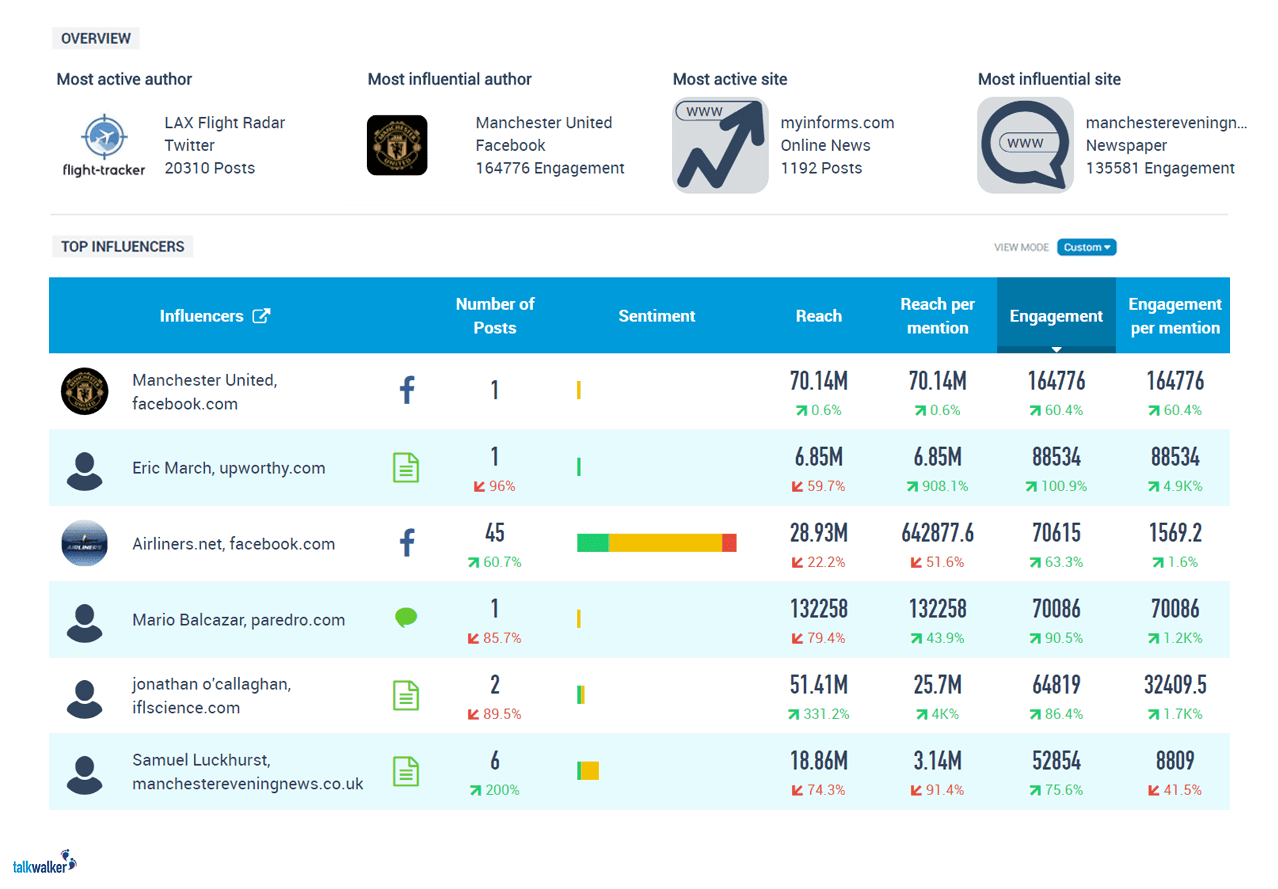Open the Custom view mode dropdown
This screenshot has width=1278, height=889.
1086,247
